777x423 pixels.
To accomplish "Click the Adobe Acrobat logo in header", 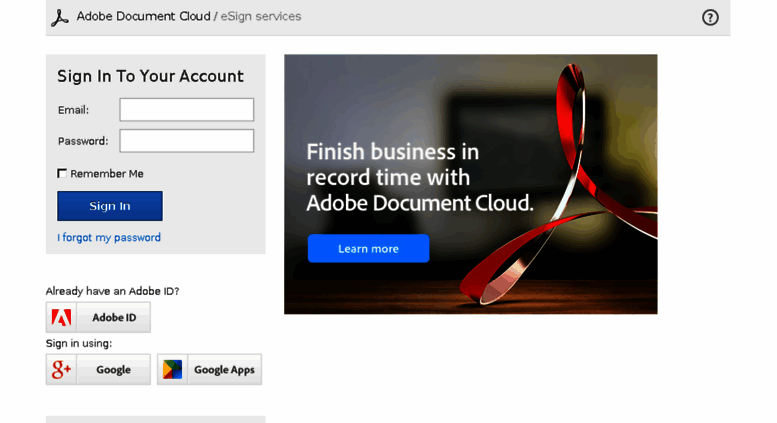I will click(x=60, y=17).
